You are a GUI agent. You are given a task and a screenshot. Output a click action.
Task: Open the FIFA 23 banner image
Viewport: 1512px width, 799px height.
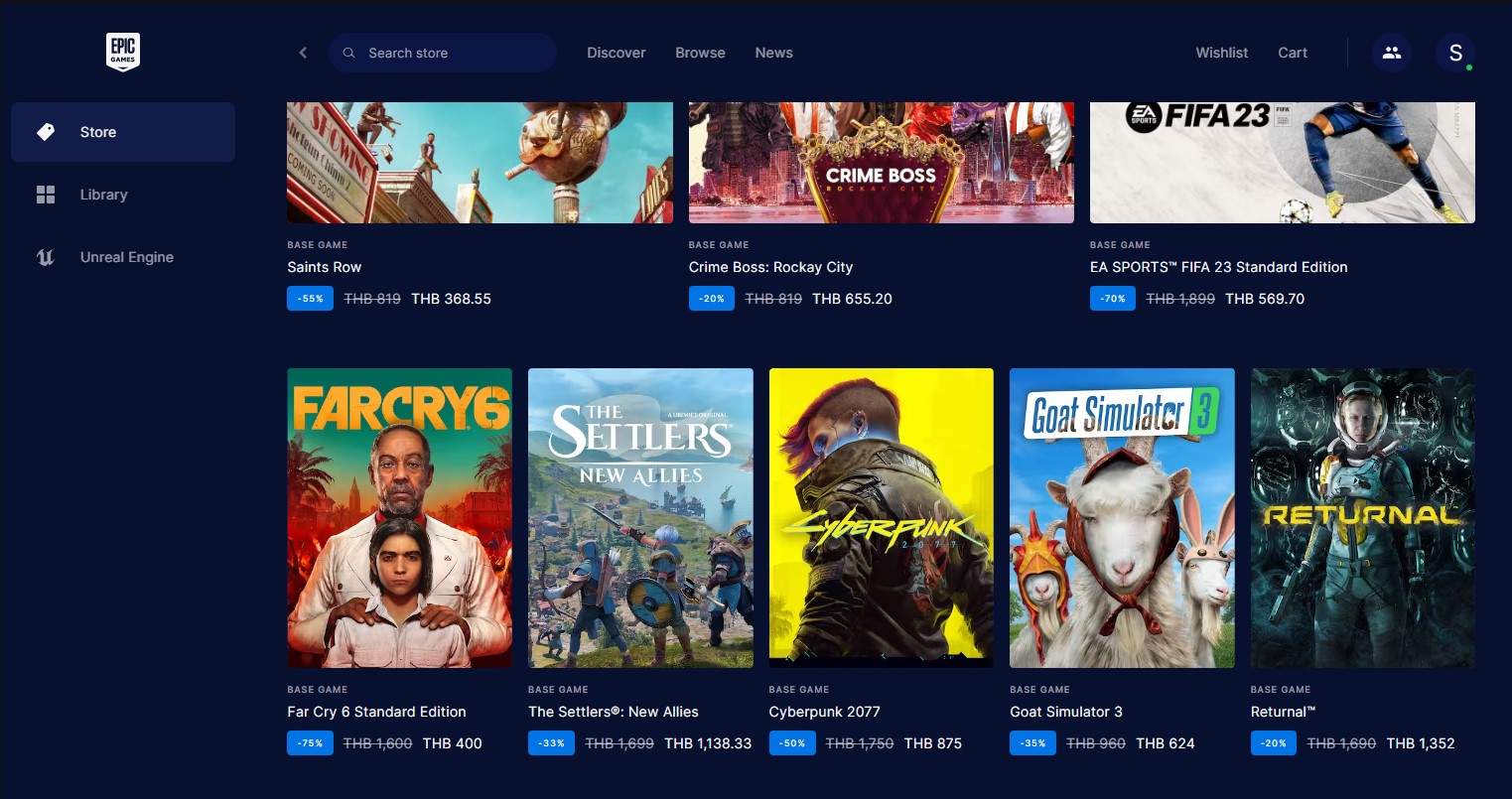pyautogui.click(x=1283, y=163)
